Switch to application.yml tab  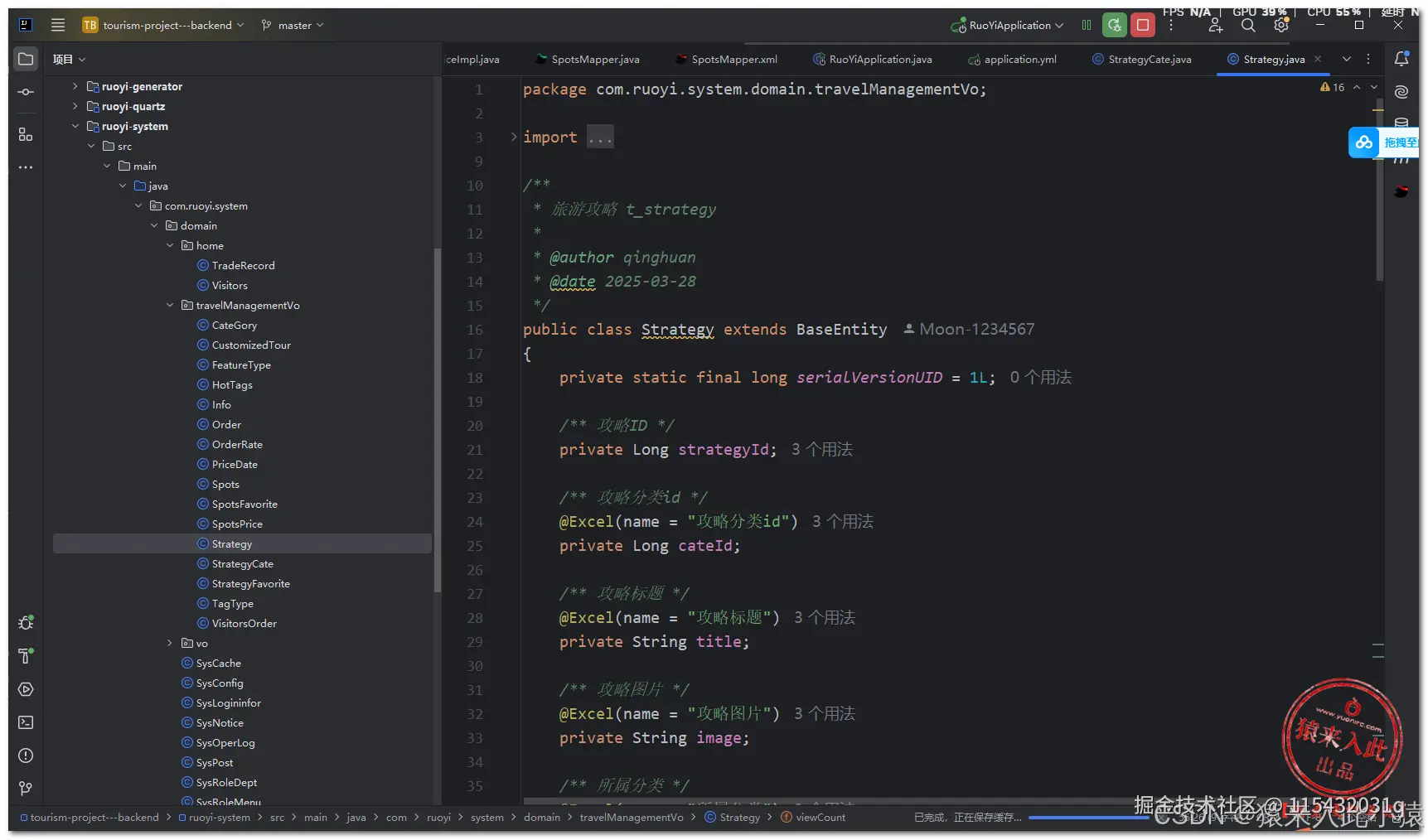coord(1012,59)
